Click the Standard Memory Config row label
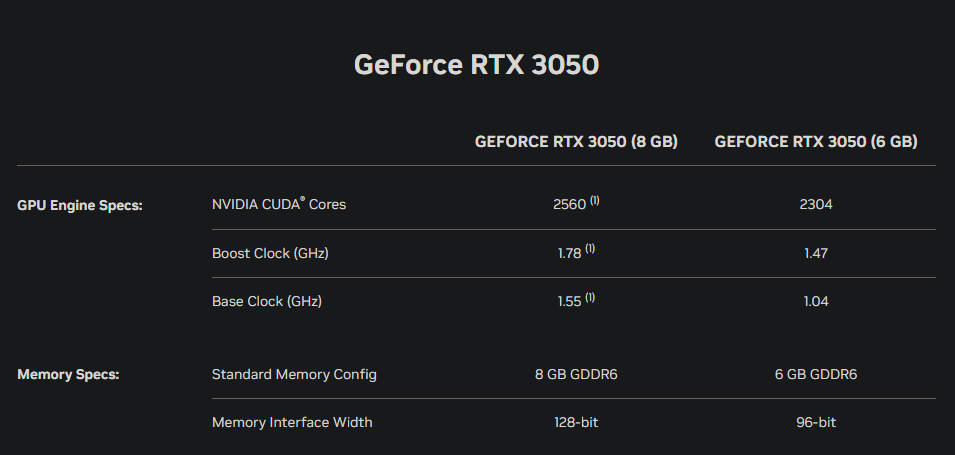The height and width of the screenshot is (455, 955). [x=294, y=375]
